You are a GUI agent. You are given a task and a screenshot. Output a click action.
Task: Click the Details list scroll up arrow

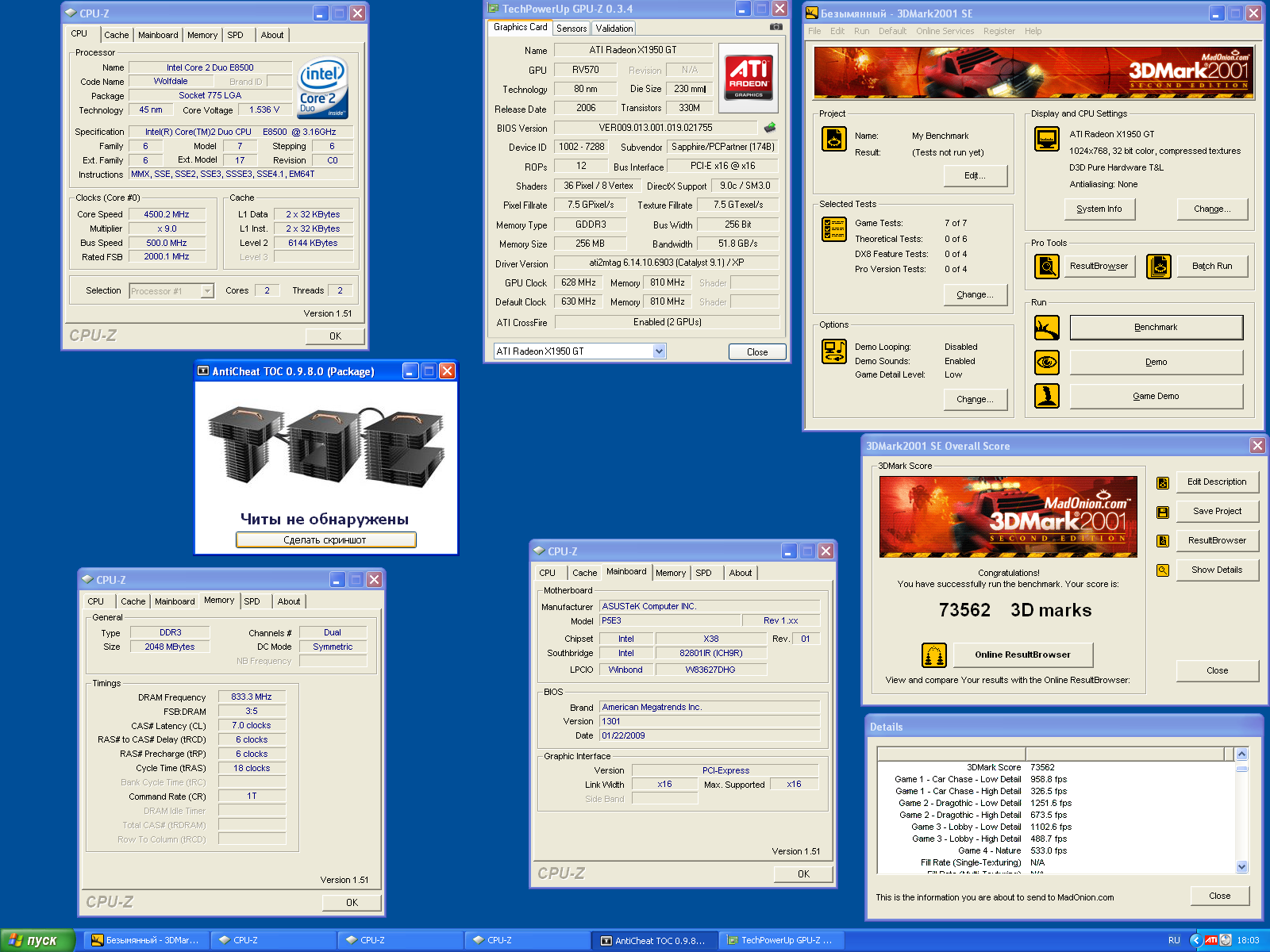tap(1242, 754)
